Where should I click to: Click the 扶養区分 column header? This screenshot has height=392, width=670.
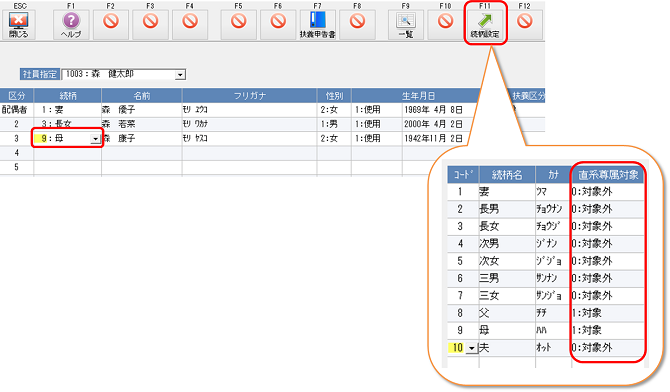tap(528, 96)
